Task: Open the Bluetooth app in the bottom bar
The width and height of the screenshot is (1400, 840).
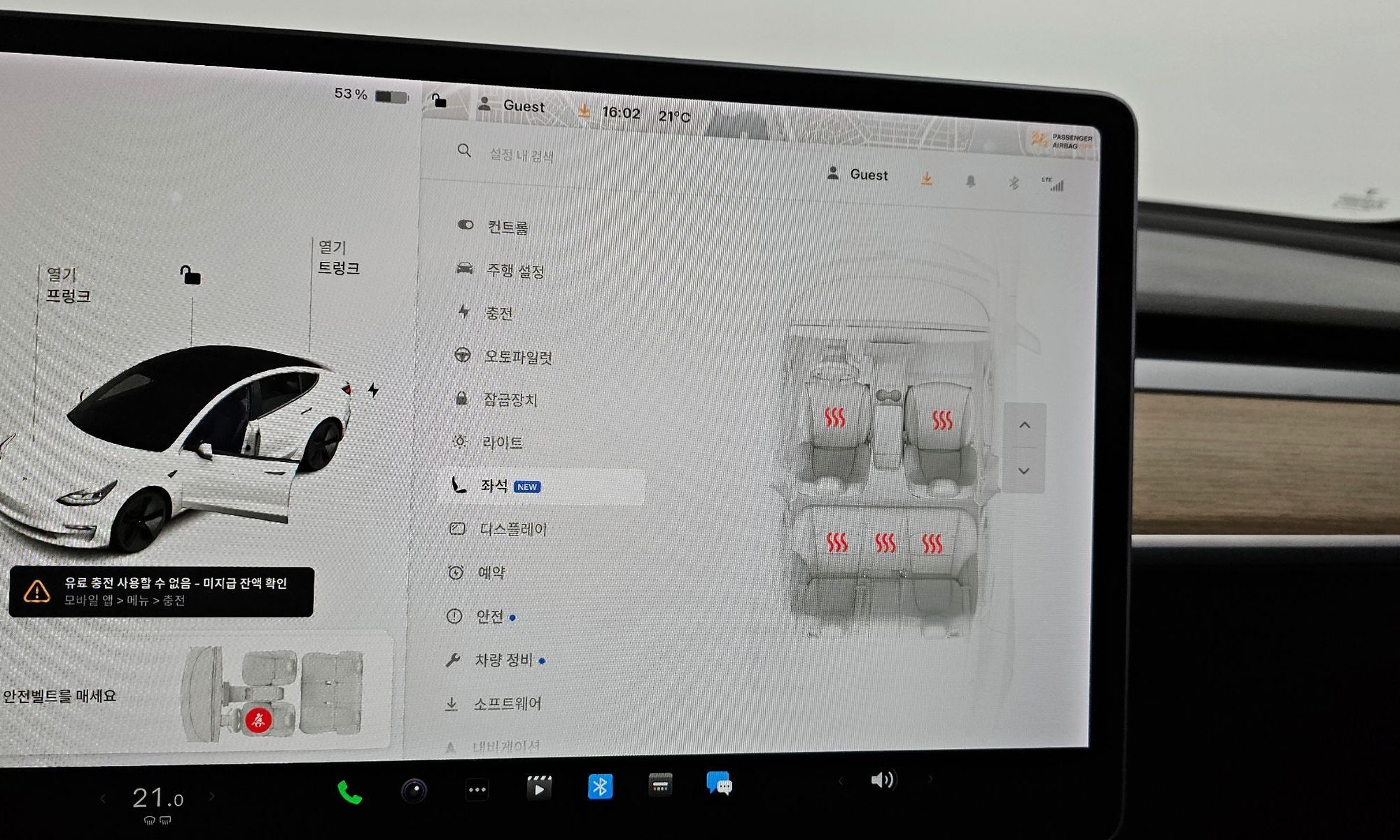Action: pyautogui.click(x=600, y=787)
